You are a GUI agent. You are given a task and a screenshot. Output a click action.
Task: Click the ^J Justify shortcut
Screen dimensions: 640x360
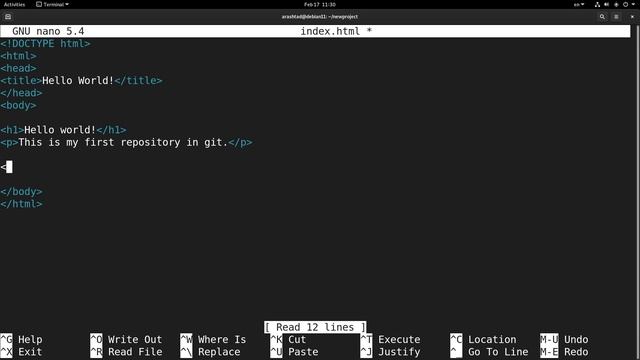click(x=390, y=352)
